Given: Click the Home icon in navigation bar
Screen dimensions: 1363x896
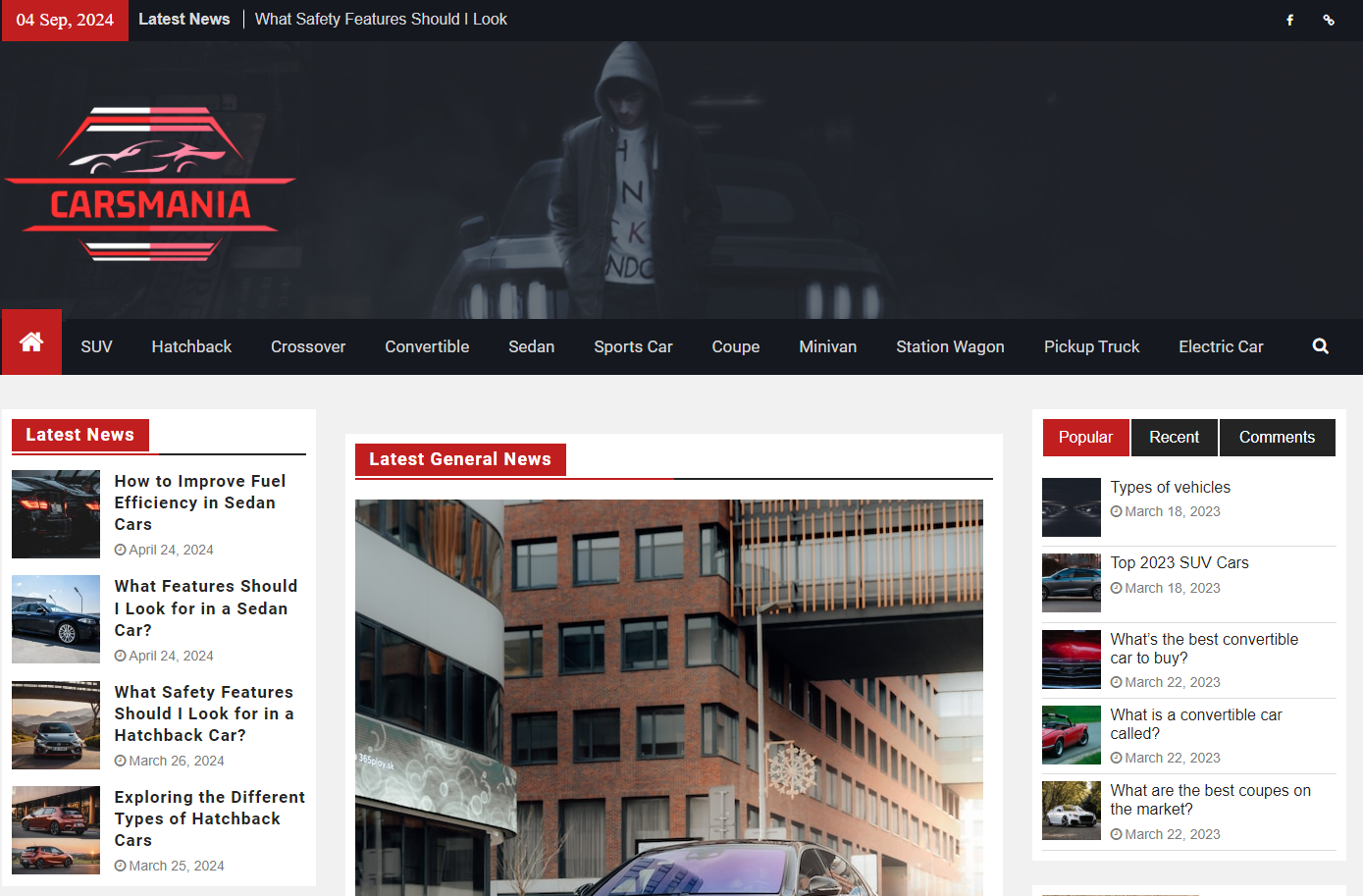Looking at the screenshot, I should 31,343.
